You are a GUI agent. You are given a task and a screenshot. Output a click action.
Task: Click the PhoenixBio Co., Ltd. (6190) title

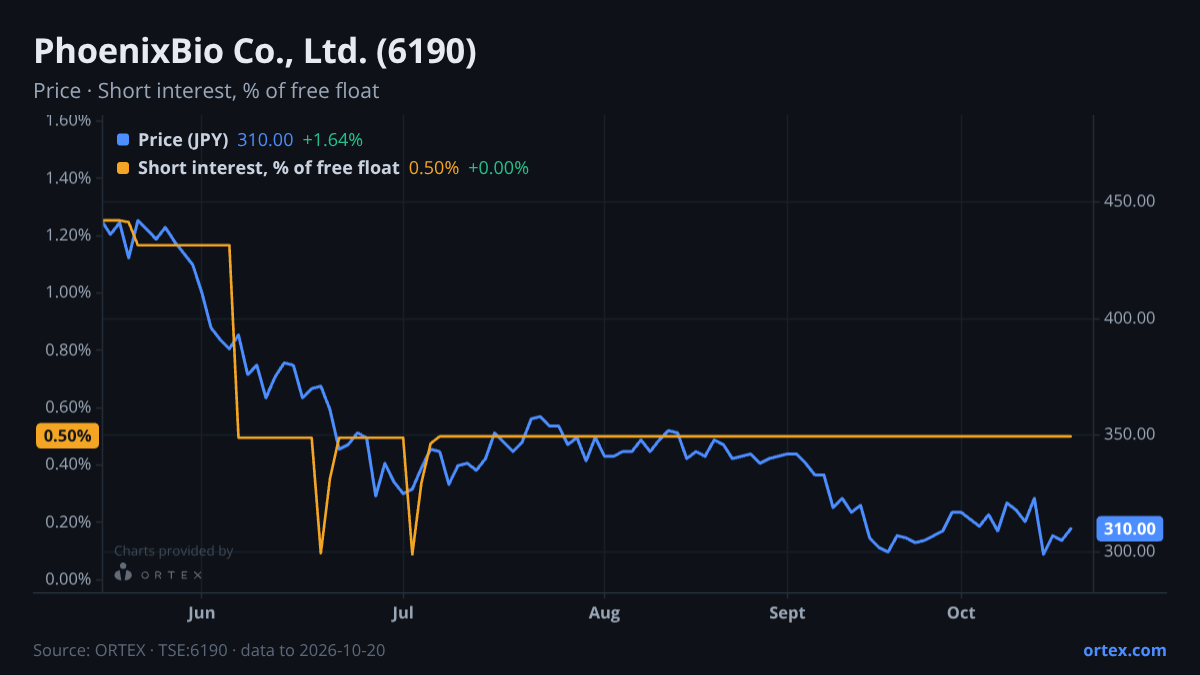click(255, 52)
